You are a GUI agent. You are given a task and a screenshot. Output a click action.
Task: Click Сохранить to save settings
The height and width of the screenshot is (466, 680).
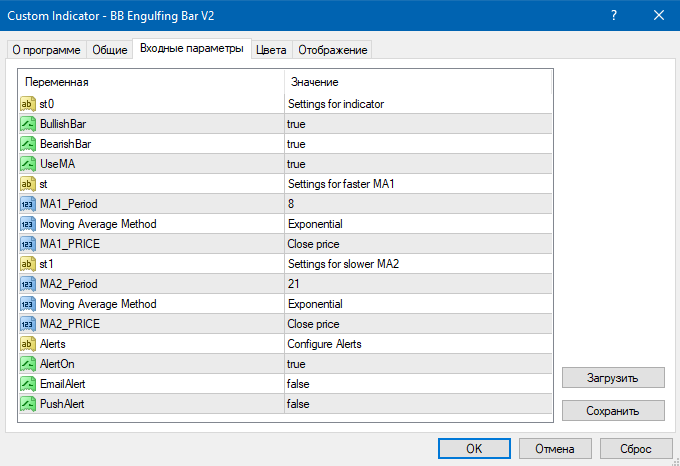coord(613,411)
